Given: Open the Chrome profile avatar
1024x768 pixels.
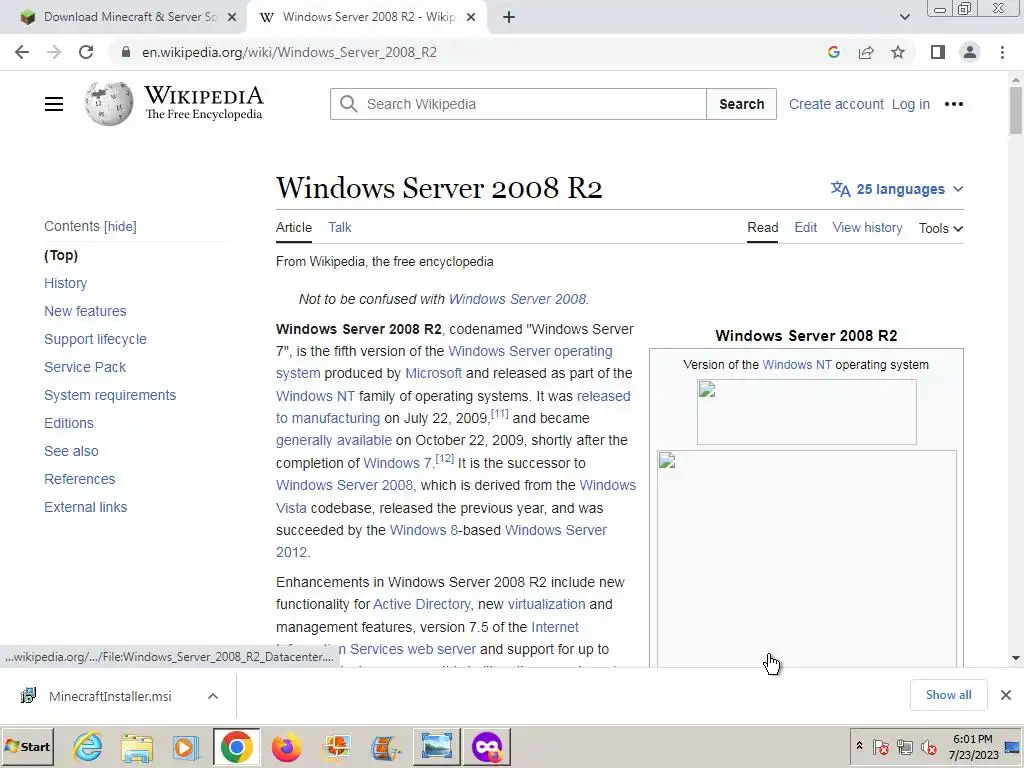Looking at the screenshot, I should click(x=970, y=52).
